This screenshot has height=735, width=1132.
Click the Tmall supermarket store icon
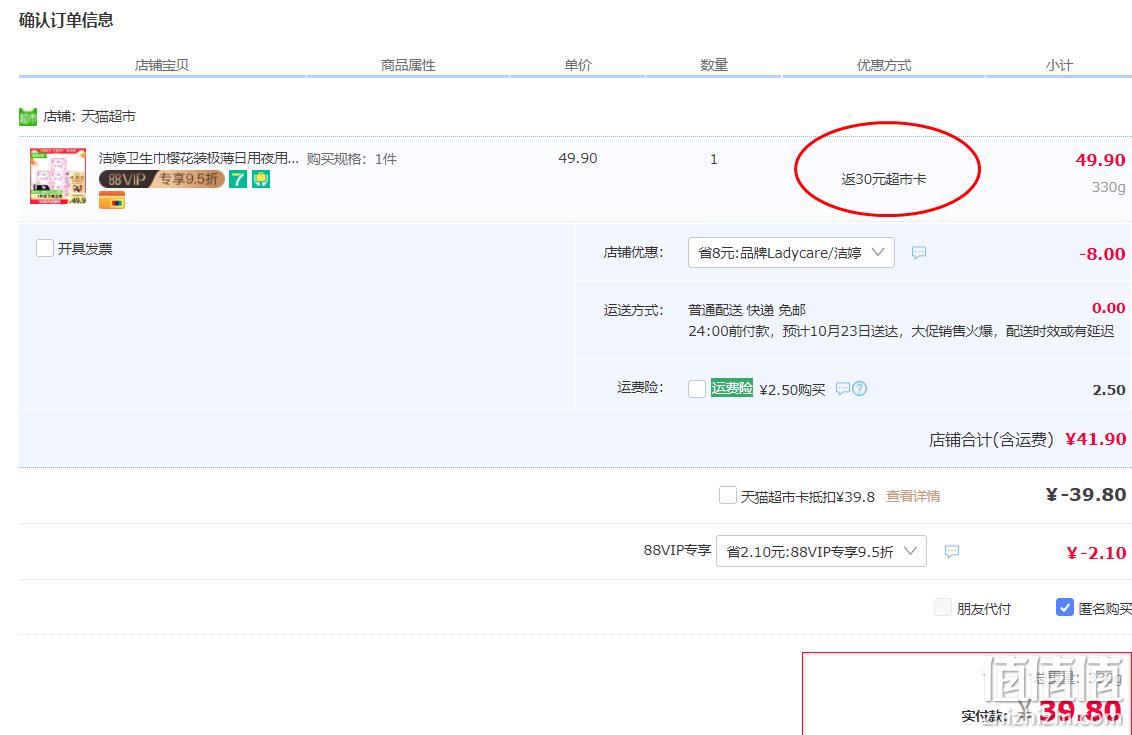[x=27, y=116]
